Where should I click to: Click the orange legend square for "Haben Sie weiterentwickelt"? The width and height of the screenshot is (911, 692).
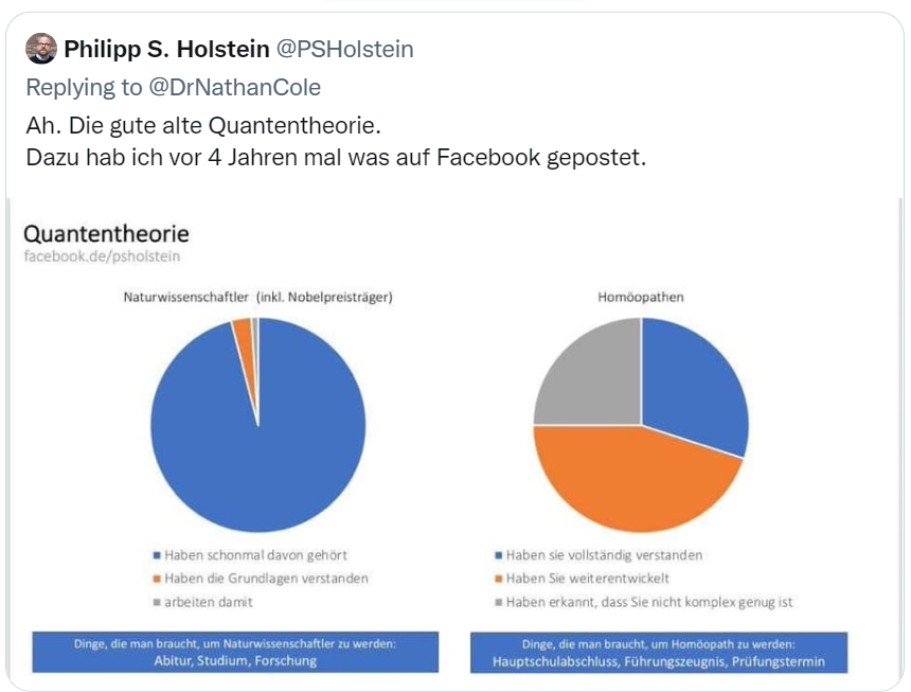(x=498, y=579)
